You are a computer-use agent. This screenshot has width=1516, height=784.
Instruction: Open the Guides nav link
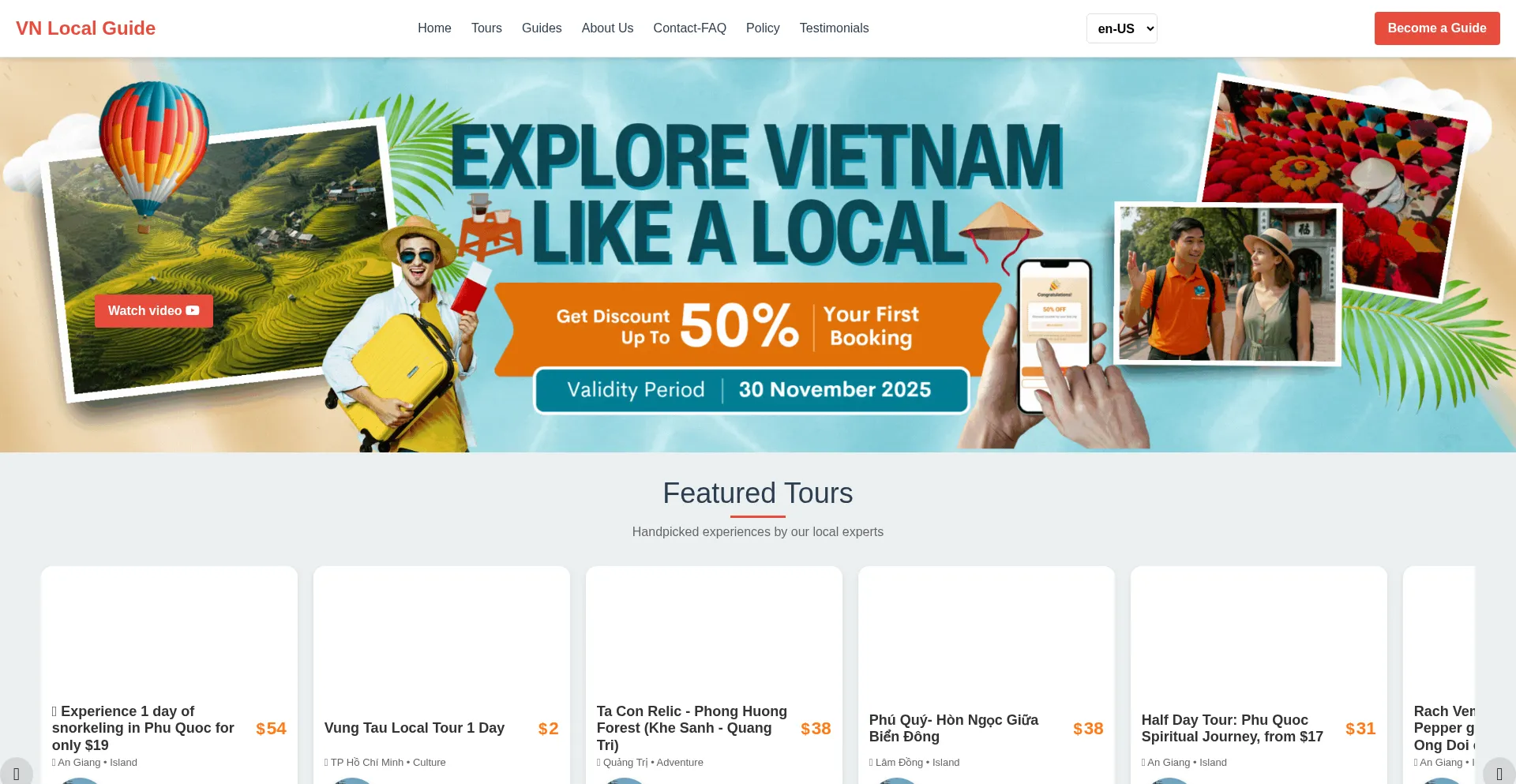point(542,28)
